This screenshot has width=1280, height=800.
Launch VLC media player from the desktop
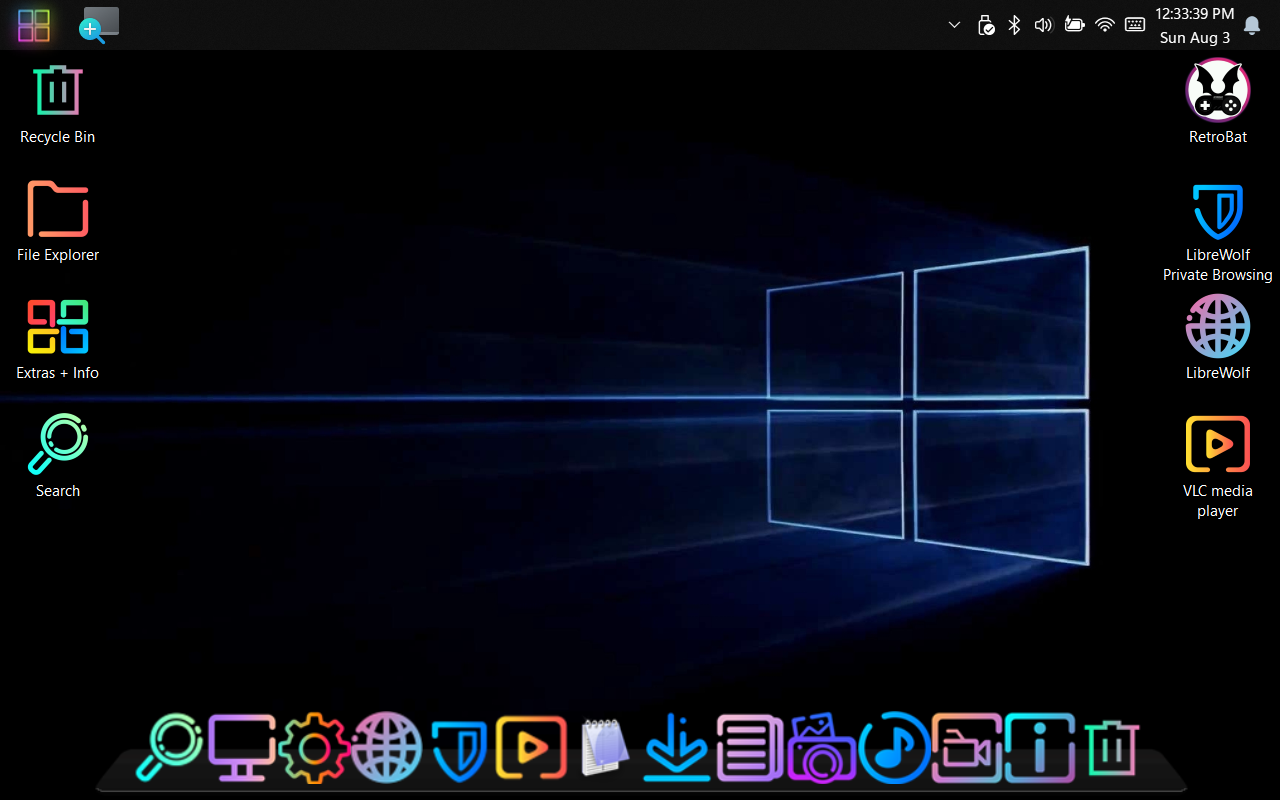click(x=1217, y=445)
